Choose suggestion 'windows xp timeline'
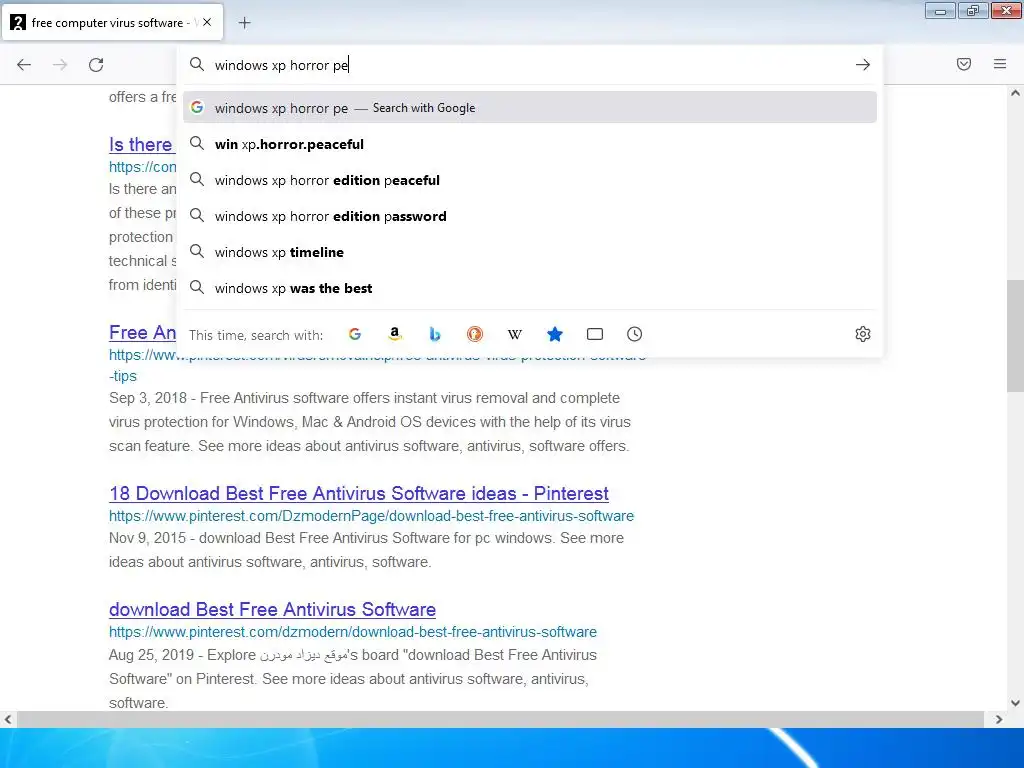 530,251
